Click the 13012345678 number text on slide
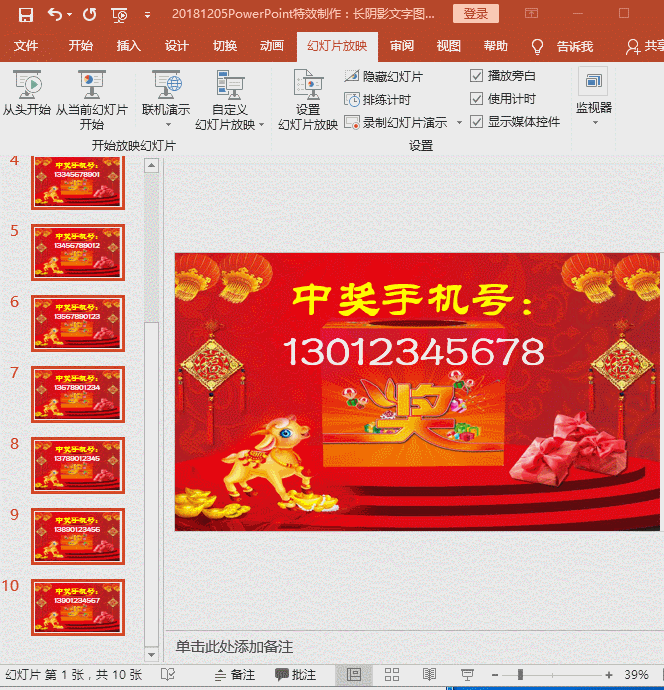This screenshot has height=690, width=664. pyautogui.click(x=414, y=351)
